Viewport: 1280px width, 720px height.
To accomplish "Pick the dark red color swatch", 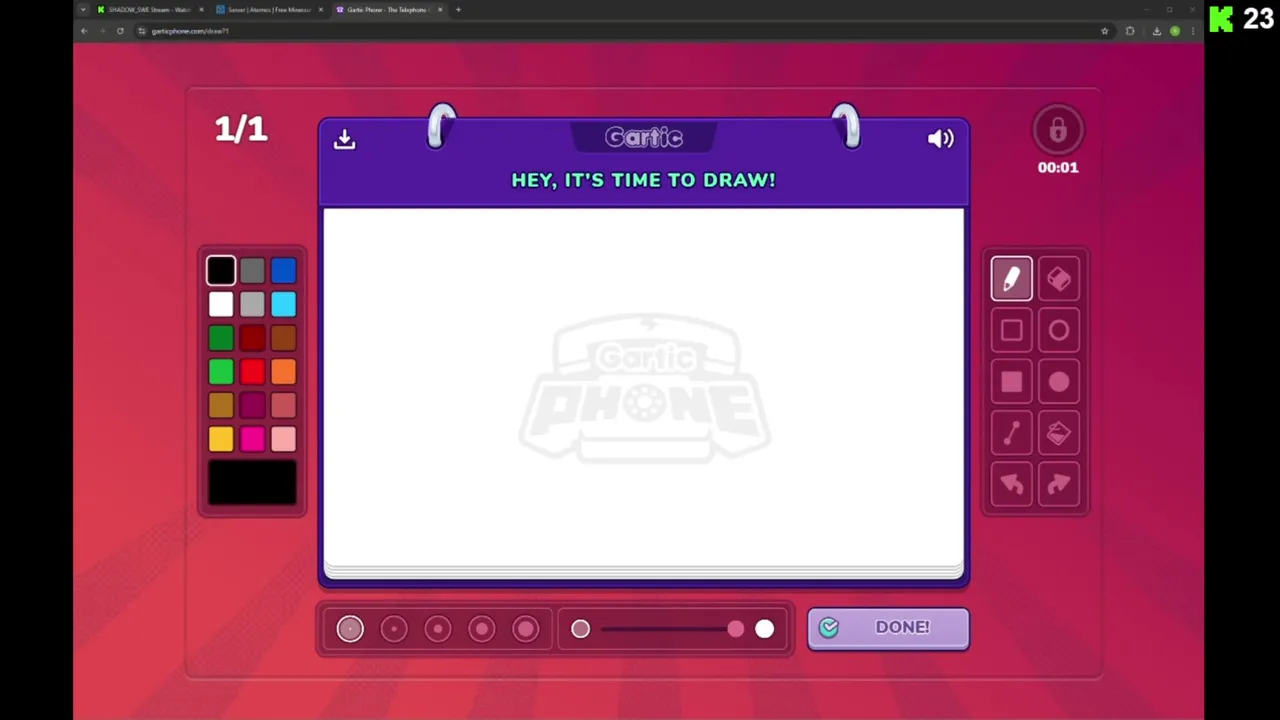I will 252,338.
